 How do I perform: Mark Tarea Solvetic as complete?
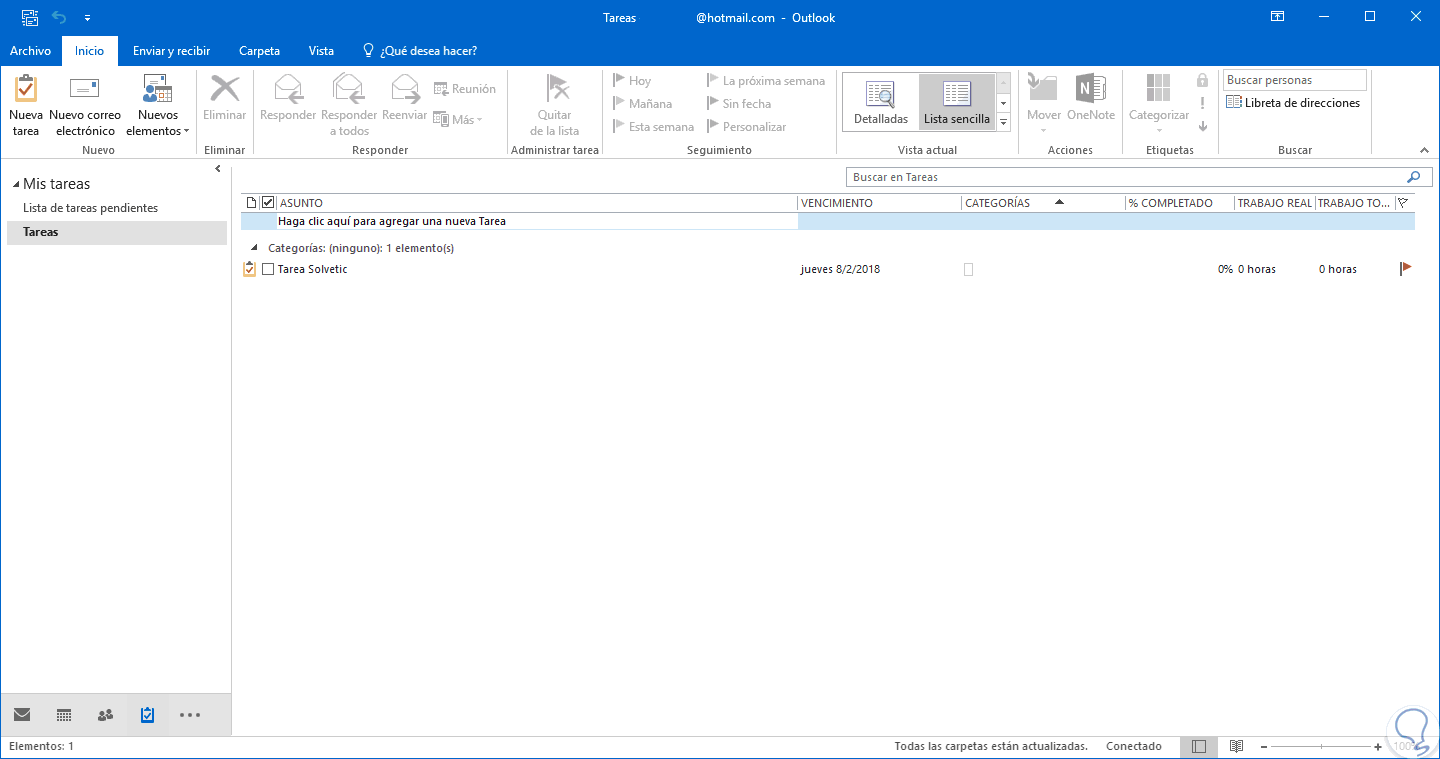pyautogui.click(x=268, y=269)
